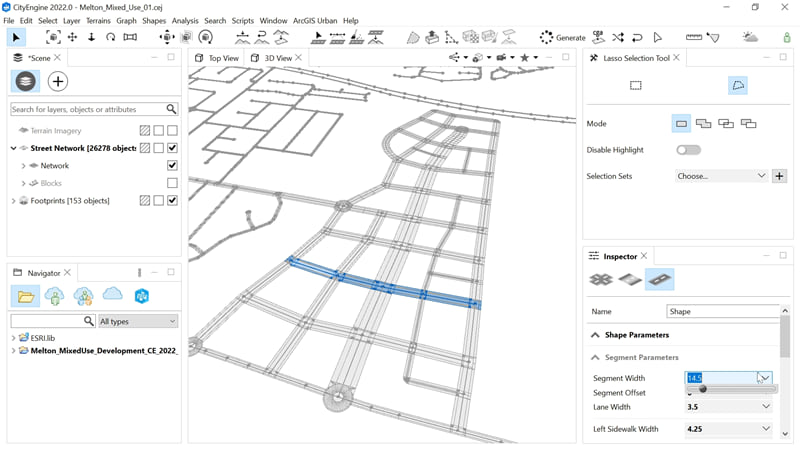
Task: Enable Blocks sublayer visibility checkbox
Action: pos(172,183)
